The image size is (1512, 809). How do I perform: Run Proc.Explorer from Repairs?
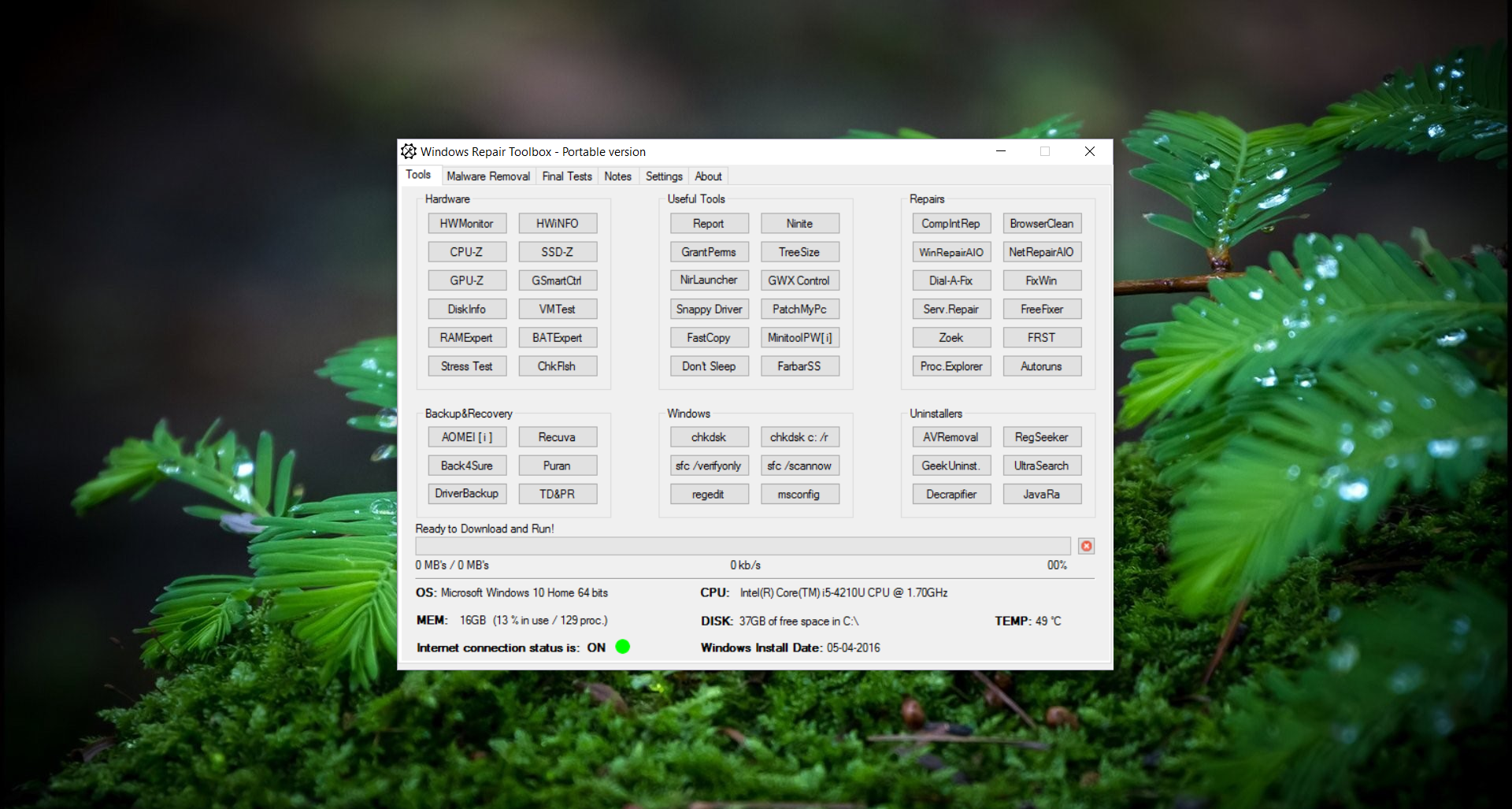pos(951,366)
